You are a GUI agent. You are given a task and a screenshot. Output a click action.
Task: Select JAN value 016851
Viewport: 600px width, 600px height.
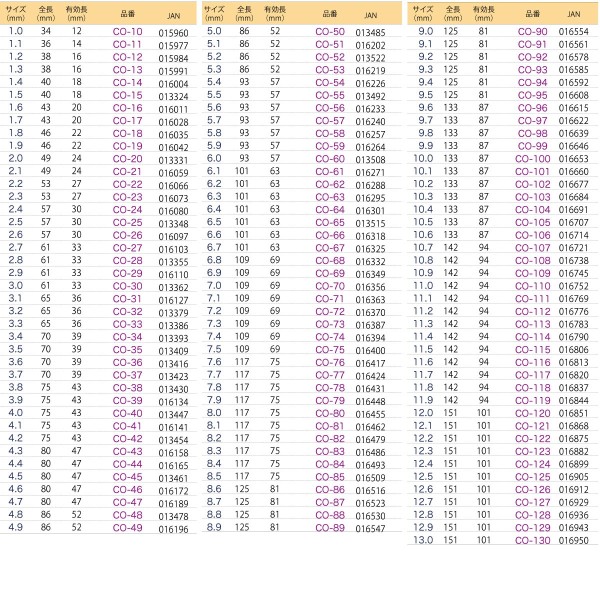click(x=574, y=413)
